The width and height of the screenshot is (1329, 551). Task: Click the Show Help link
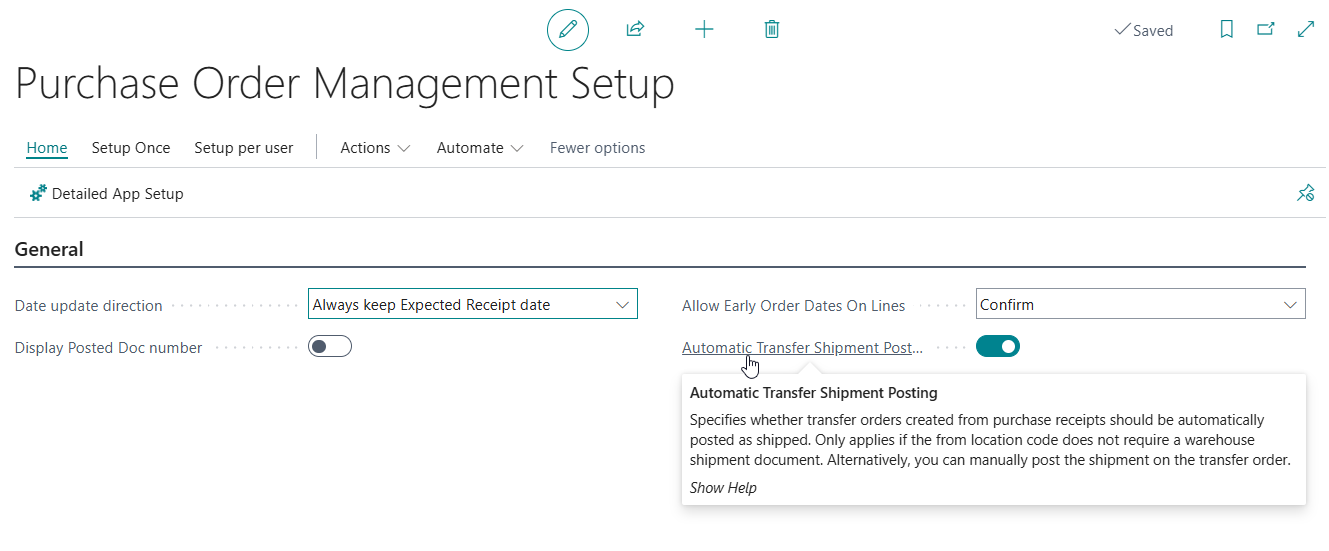(723, 488)
